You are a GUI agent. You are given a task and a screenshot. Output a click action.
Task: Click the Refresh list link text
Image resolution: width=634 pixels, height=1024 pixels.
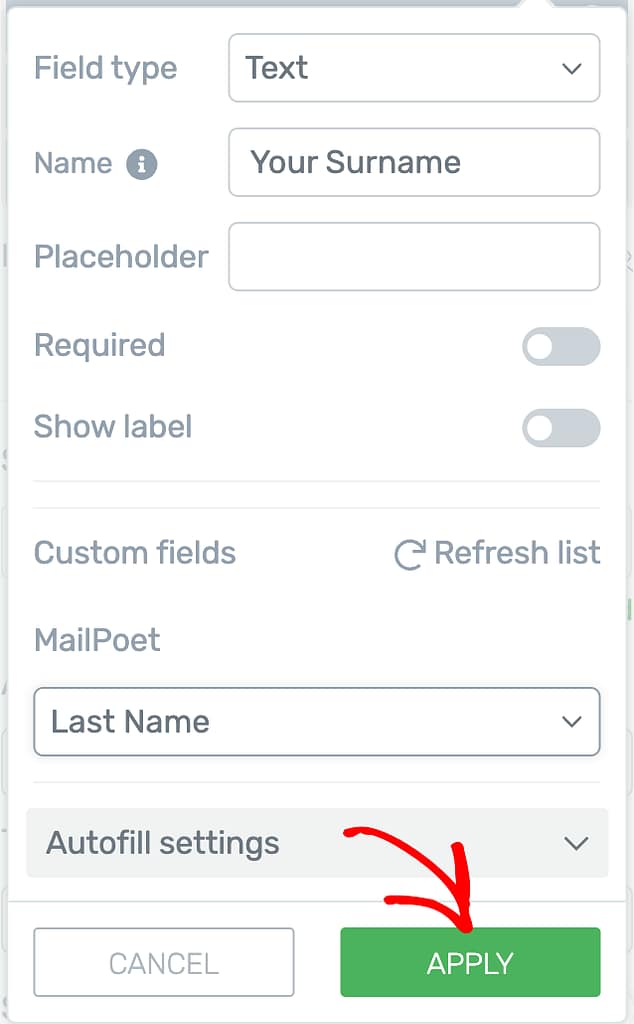coord(517,553)
